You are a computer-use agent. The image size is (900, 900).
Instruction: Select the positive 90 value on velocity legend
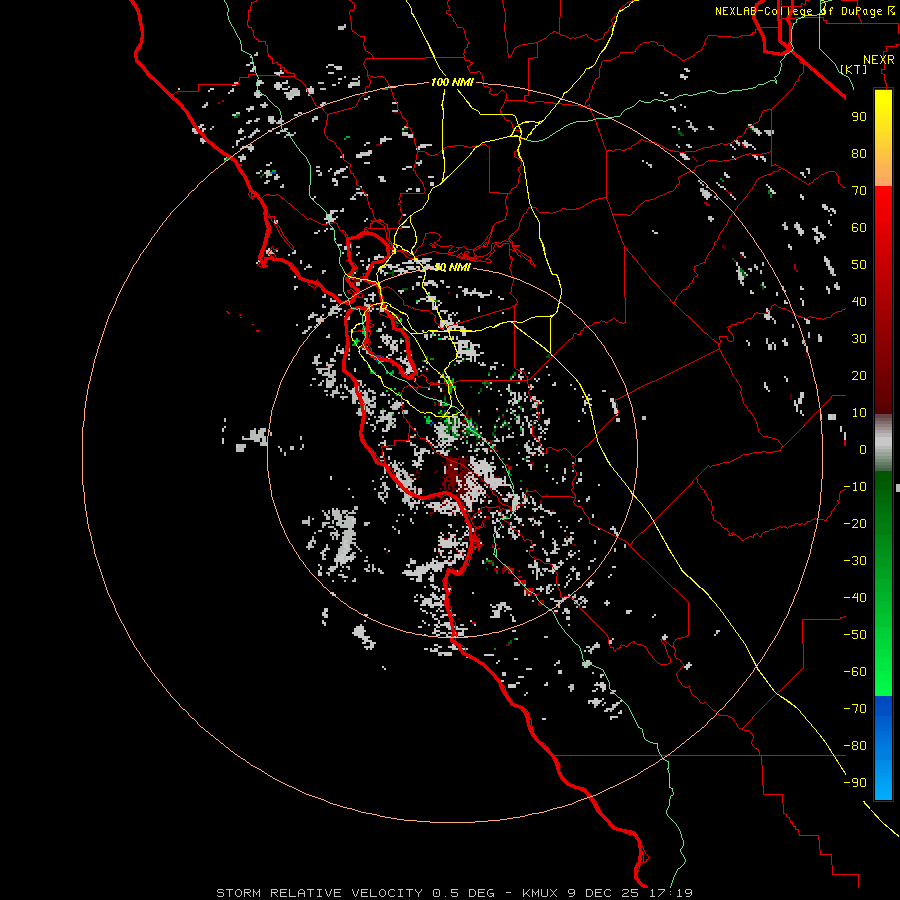tap(859, 117)
